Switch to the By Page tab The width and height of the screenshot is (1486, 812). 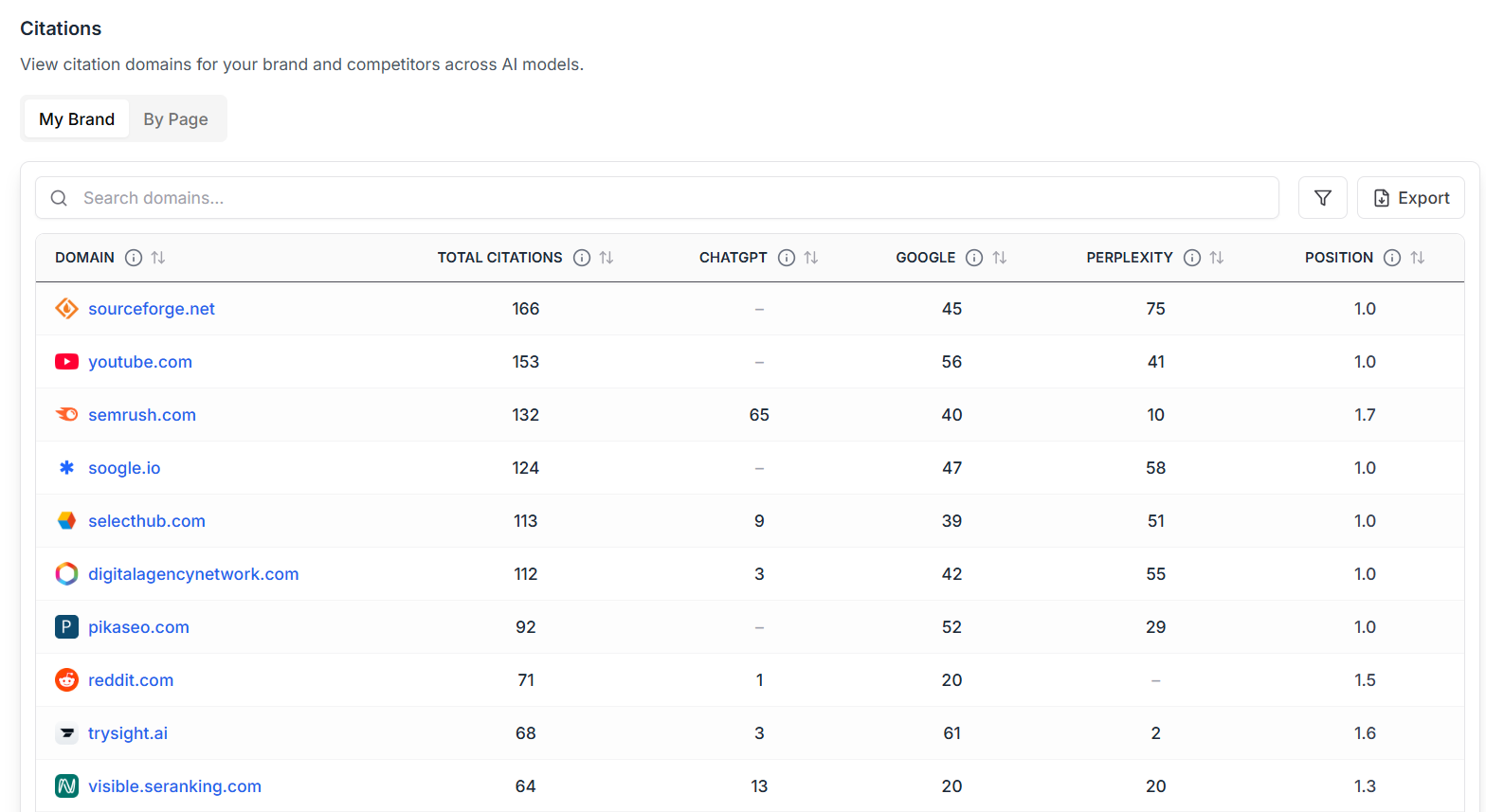pyautogui.click(x=175, y=119)
